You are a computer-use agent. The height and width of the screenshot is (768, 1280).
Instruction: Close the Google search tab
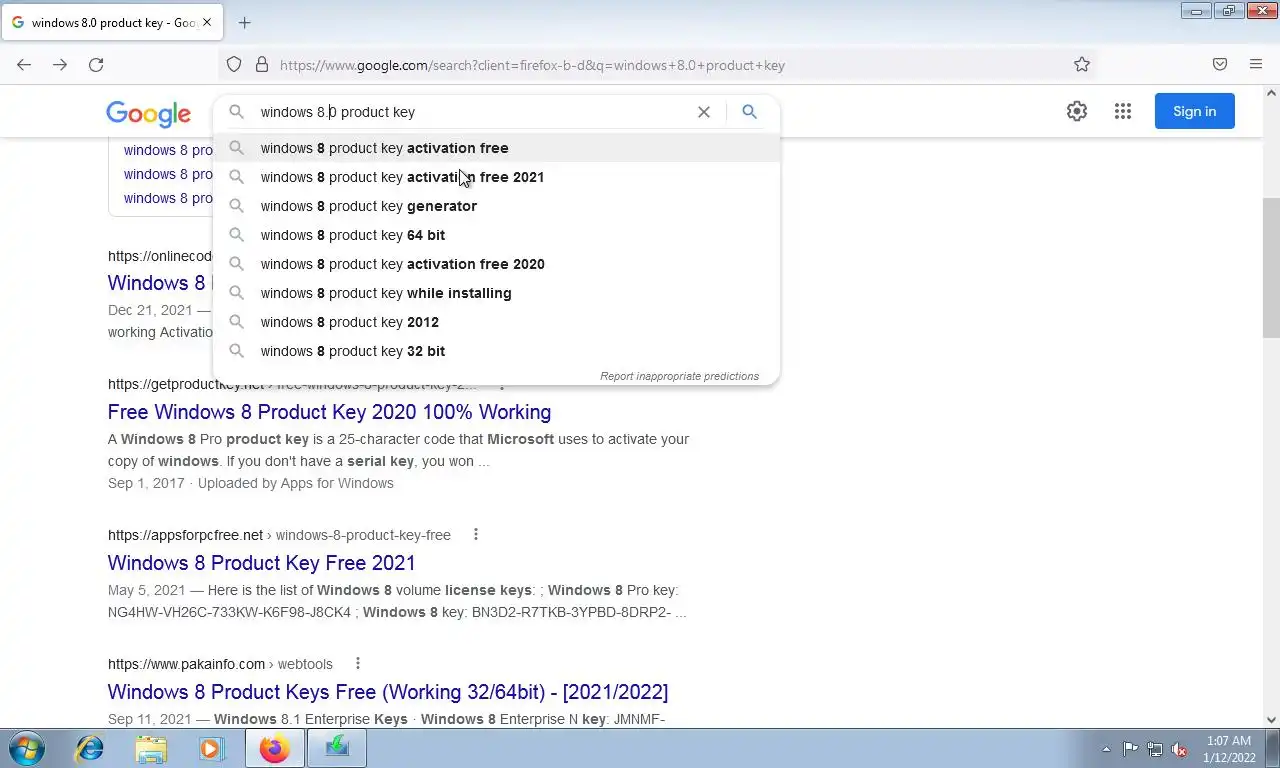coord(207,22)
